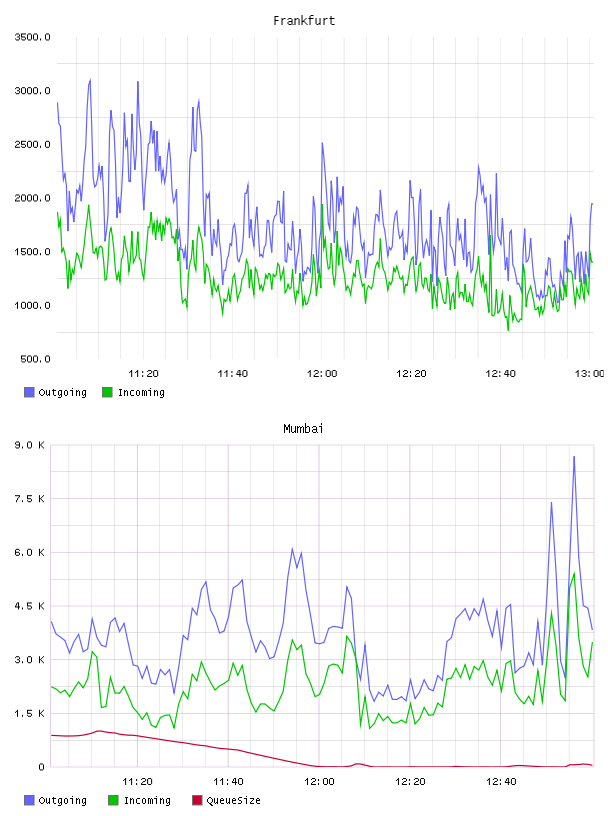Click the blue Outgoing swatch in Mumbai legend
This screenshot has height=816, width=608.
click(29, 800)
